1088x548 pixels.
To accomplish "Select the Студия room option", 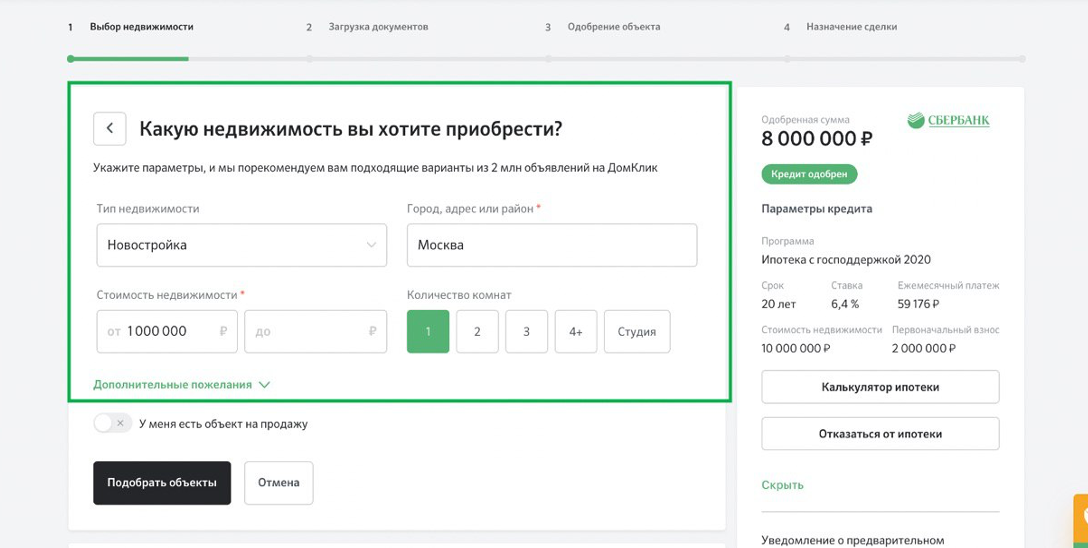I will pyautogui.click(x=637, y=331).
